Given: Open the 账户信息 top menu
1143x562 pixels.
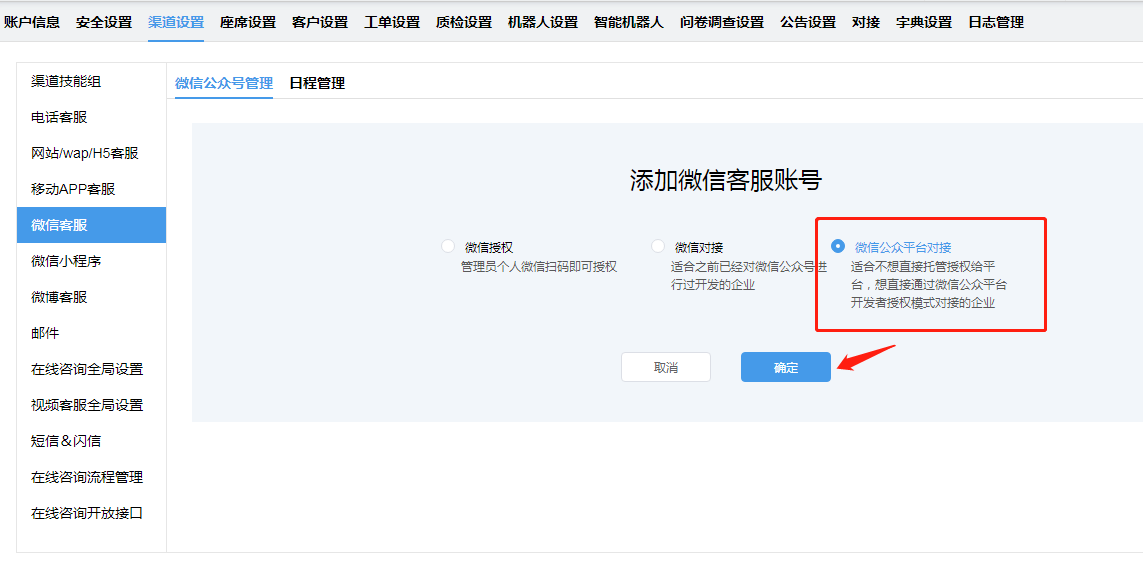Looking at the screenshot, I should tap(32, 23).
